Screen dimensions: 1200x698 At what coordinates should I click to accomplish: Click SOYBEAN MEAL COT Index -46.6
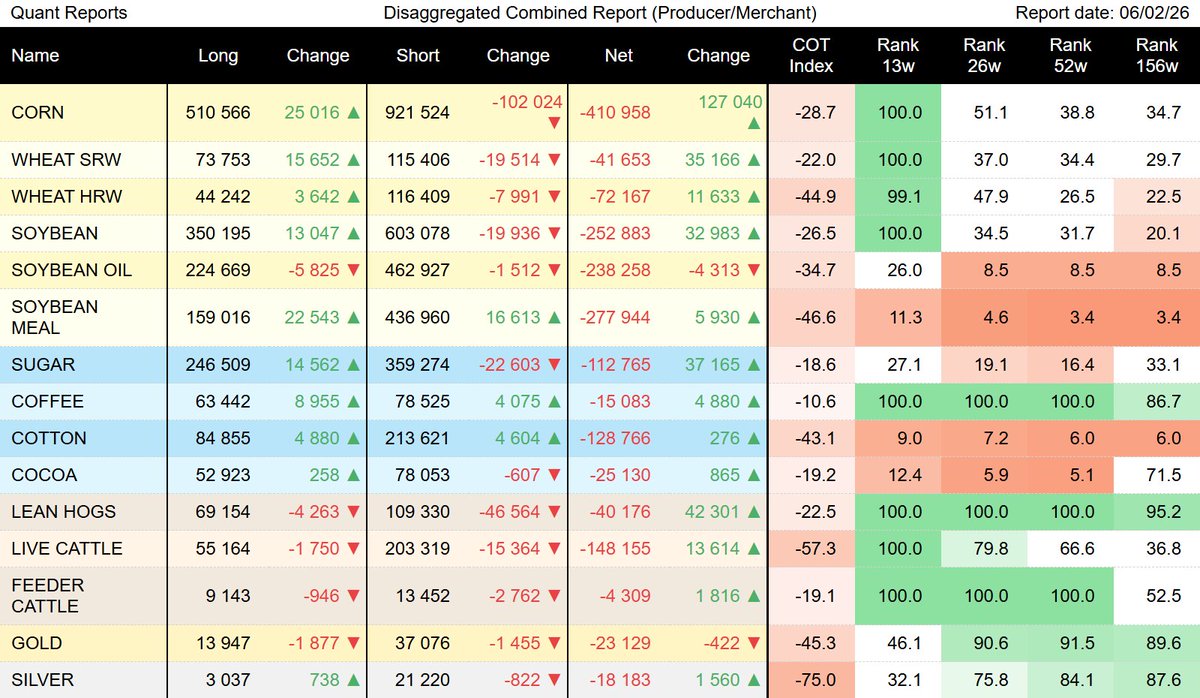[814, 318]
